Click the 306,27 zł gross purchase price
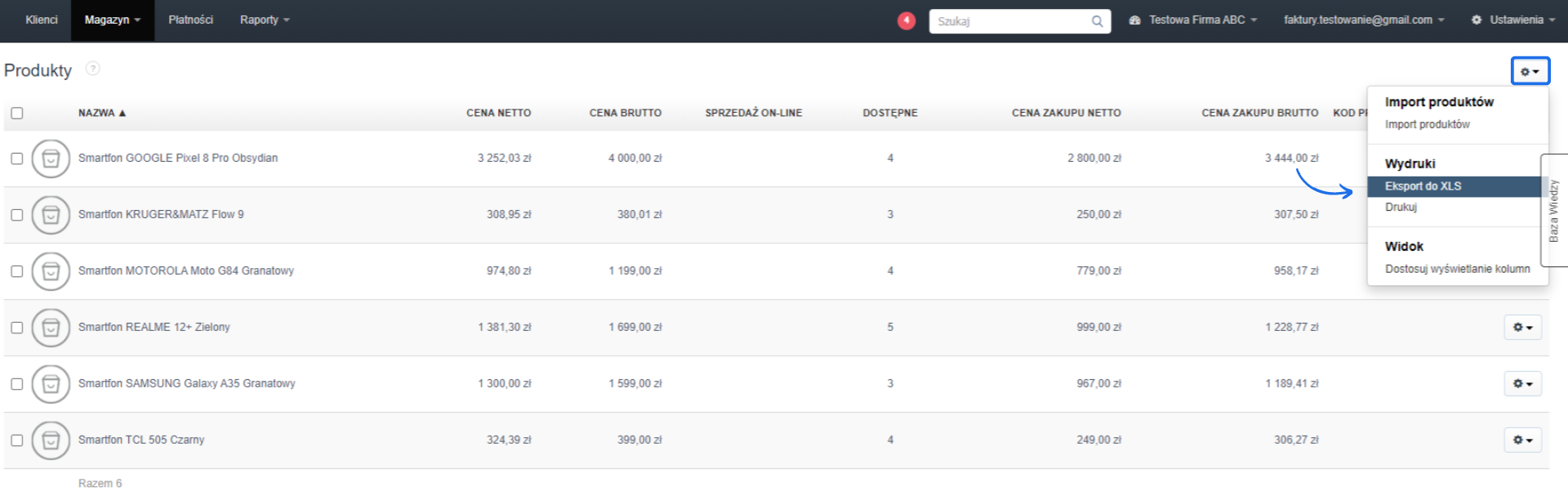 pos(1296,440)
